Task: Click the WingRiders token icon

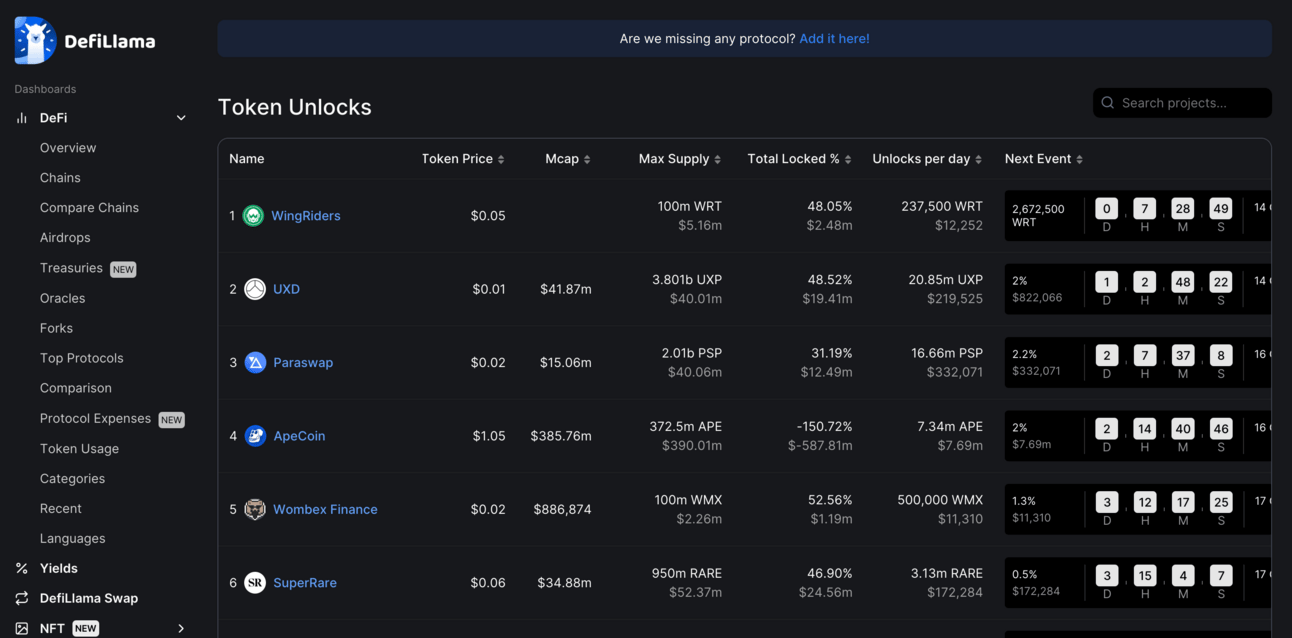Action: click(253, 216)
